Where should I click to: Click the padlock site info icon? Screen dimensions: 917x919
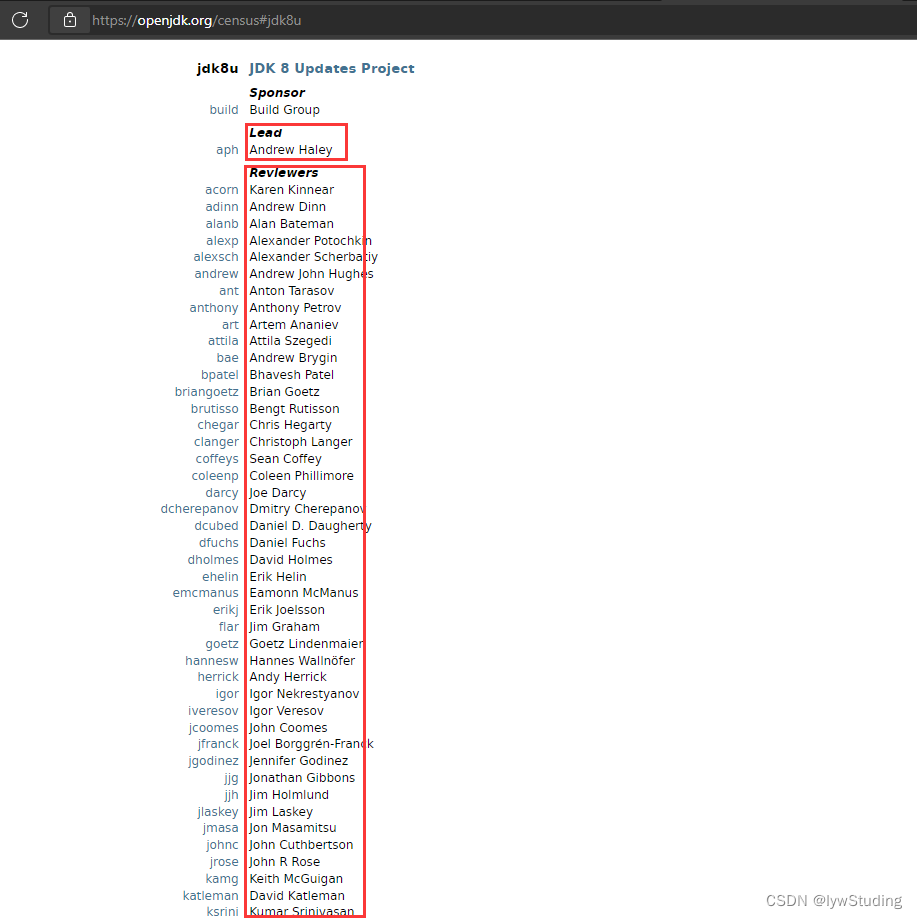70,20
